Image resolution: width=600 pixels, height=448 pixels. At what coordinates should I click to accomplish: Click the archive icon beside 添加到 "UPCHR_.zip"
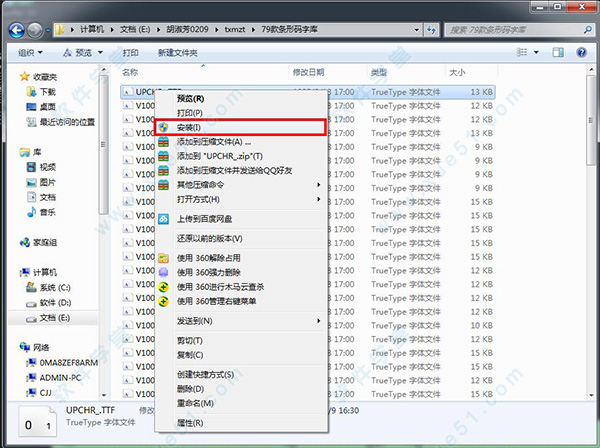[x=163, y=156]
